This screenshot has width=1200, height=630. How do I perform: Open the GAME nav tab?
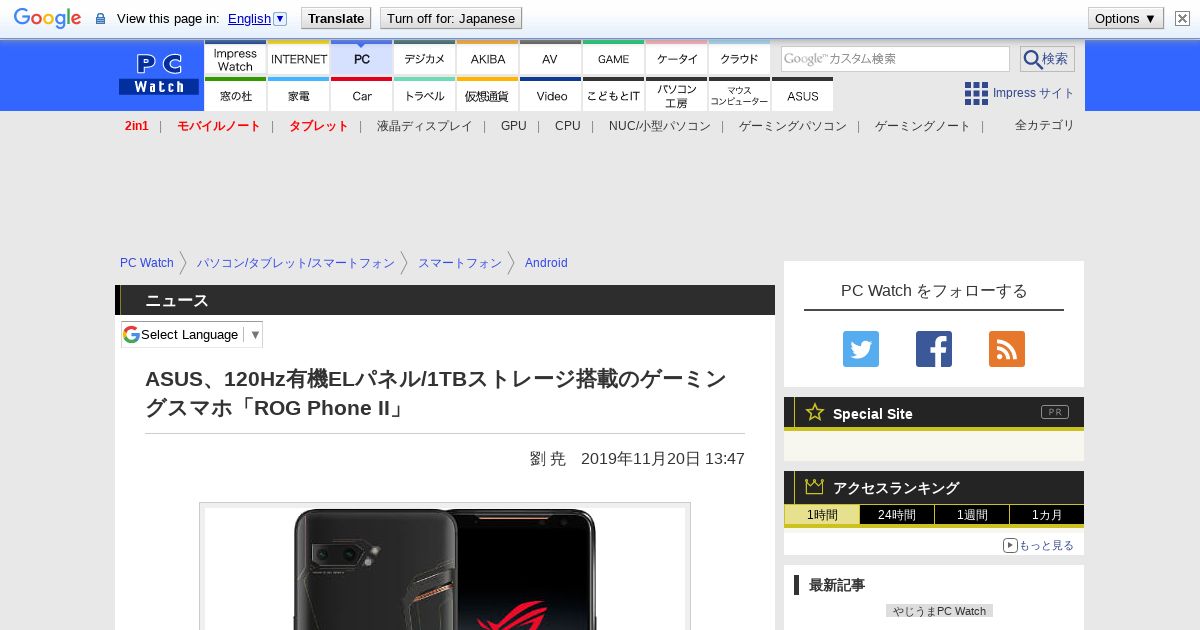pyautogui.click(x=614, y=58)
